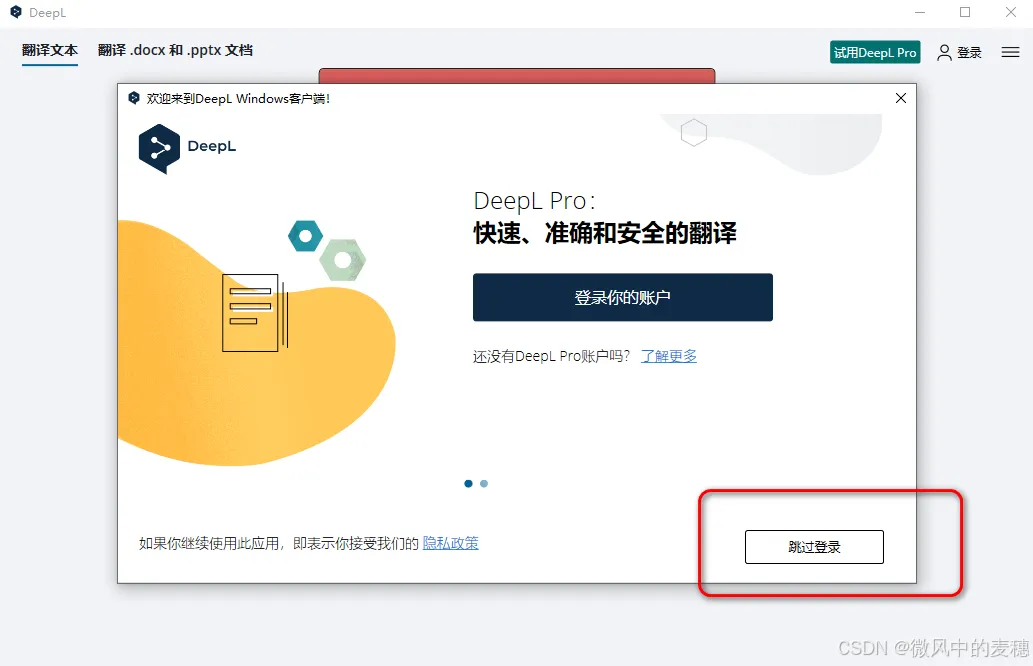Click the 试用DeepL Pro button
Image resolution: width=1033 pixels, height=666 pixels.
(875, 52)
